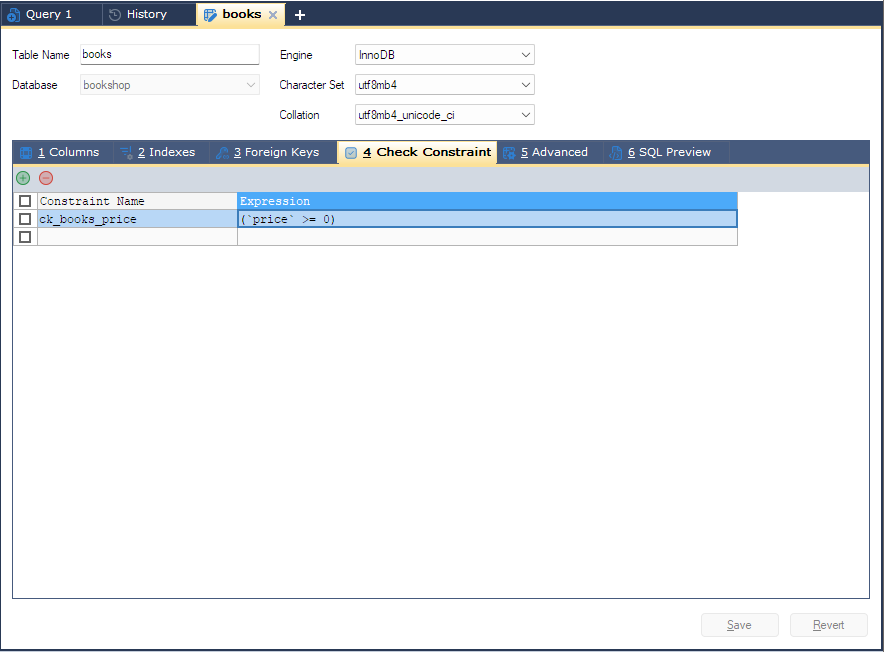Click the Query 1 tab icon
The height and width of the screenshot is (652, 884).
(14, 15)
